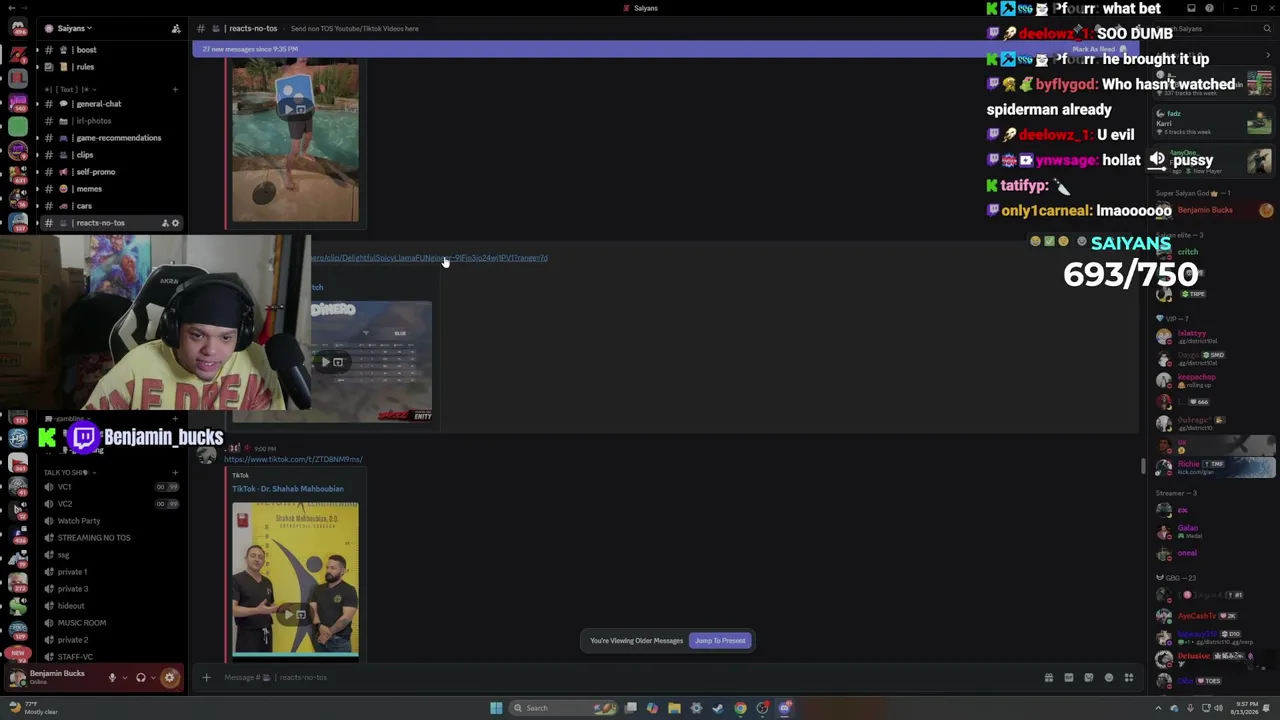The width and height of the screenshot is (1280, 720).
Task: Click Windows Start button on taskbar
Action: tap(496, 708)
